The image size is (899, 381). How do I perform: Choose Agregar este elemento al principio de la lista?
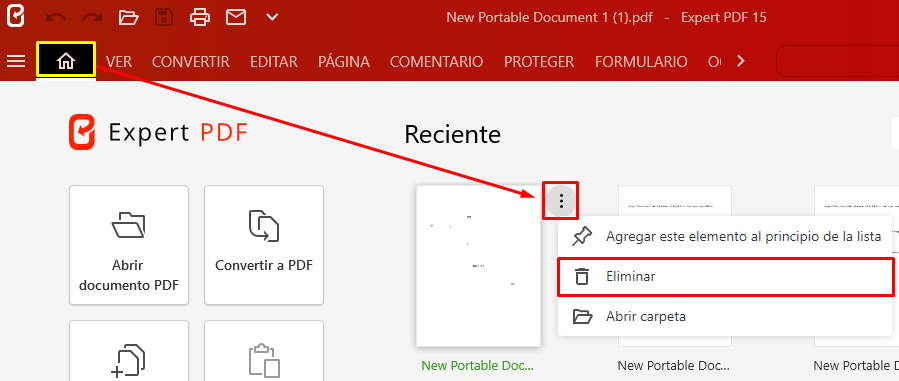(x=725, y=237)
